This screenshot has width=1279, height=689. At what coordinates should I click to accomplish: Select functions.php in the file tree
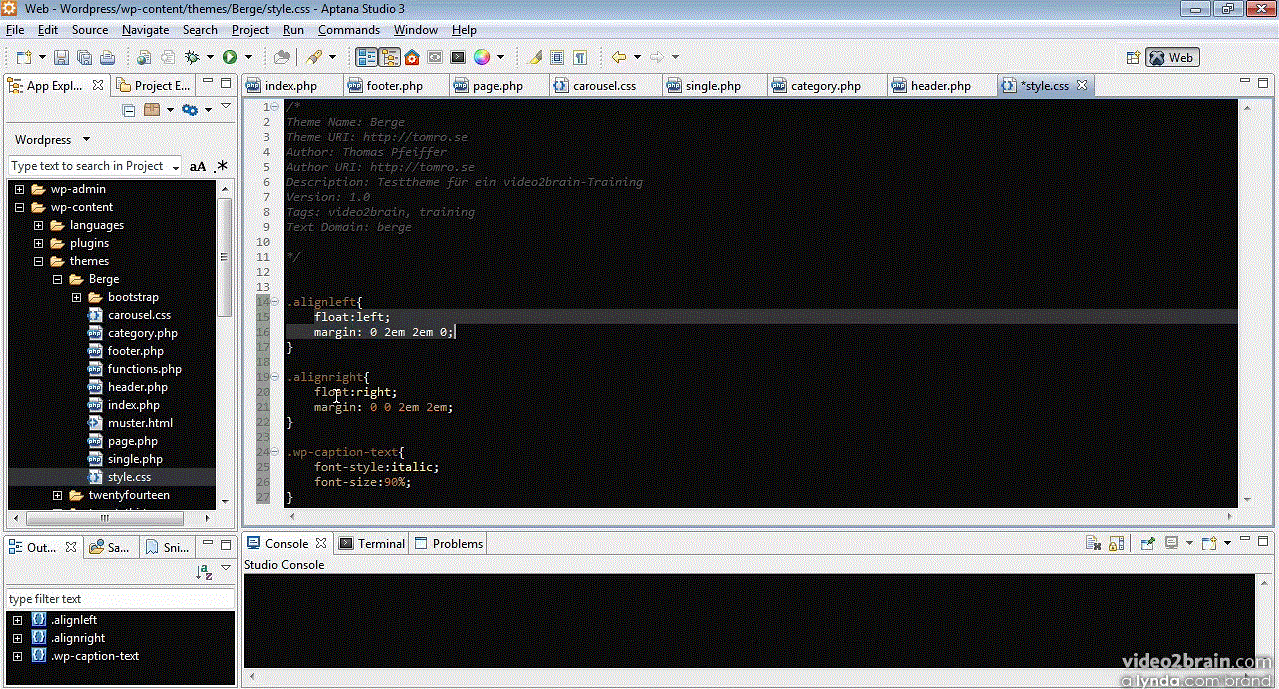point(144,369)
